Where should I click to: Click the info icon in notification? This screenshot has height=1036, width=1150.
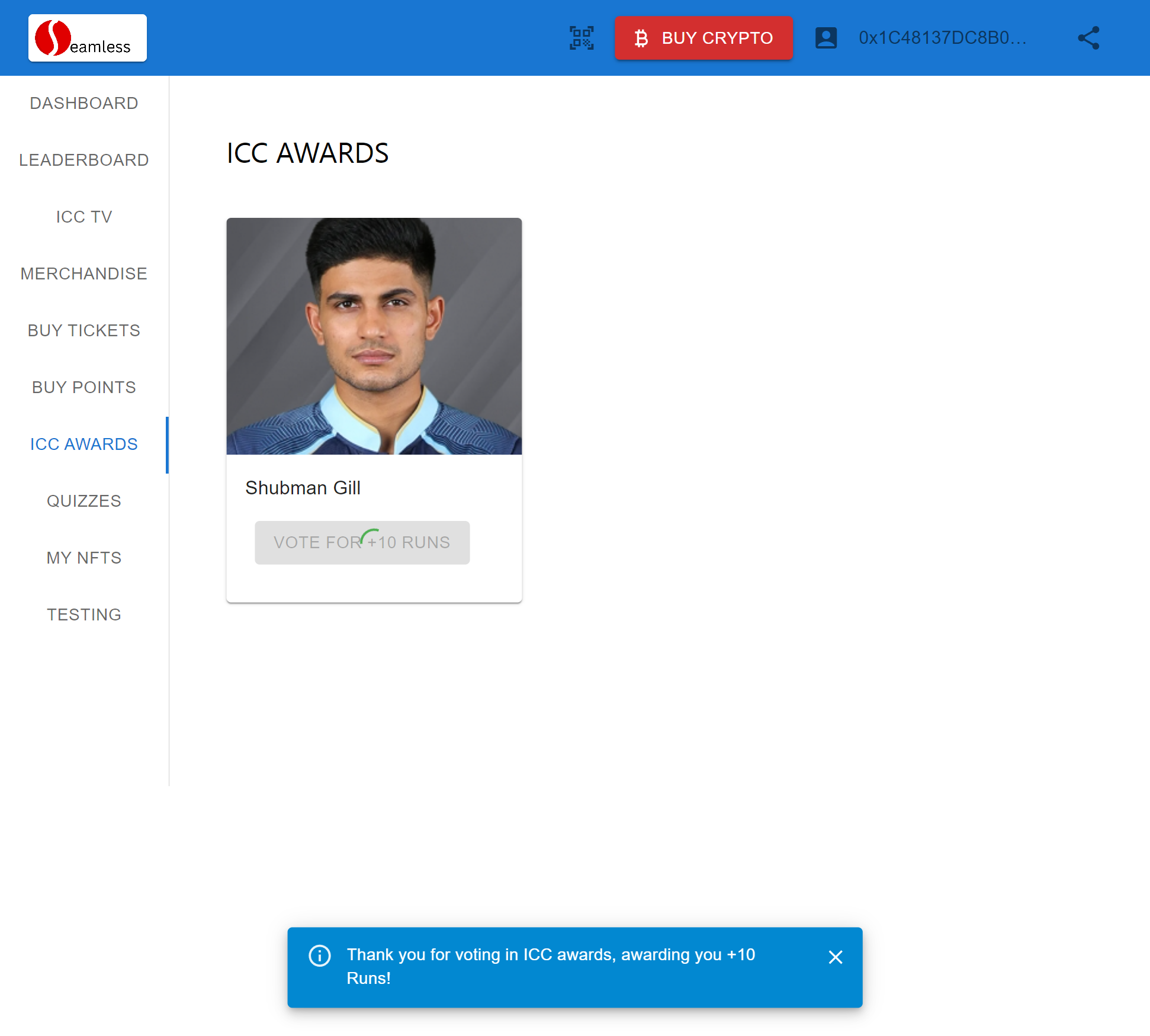(x=320, y=955)
